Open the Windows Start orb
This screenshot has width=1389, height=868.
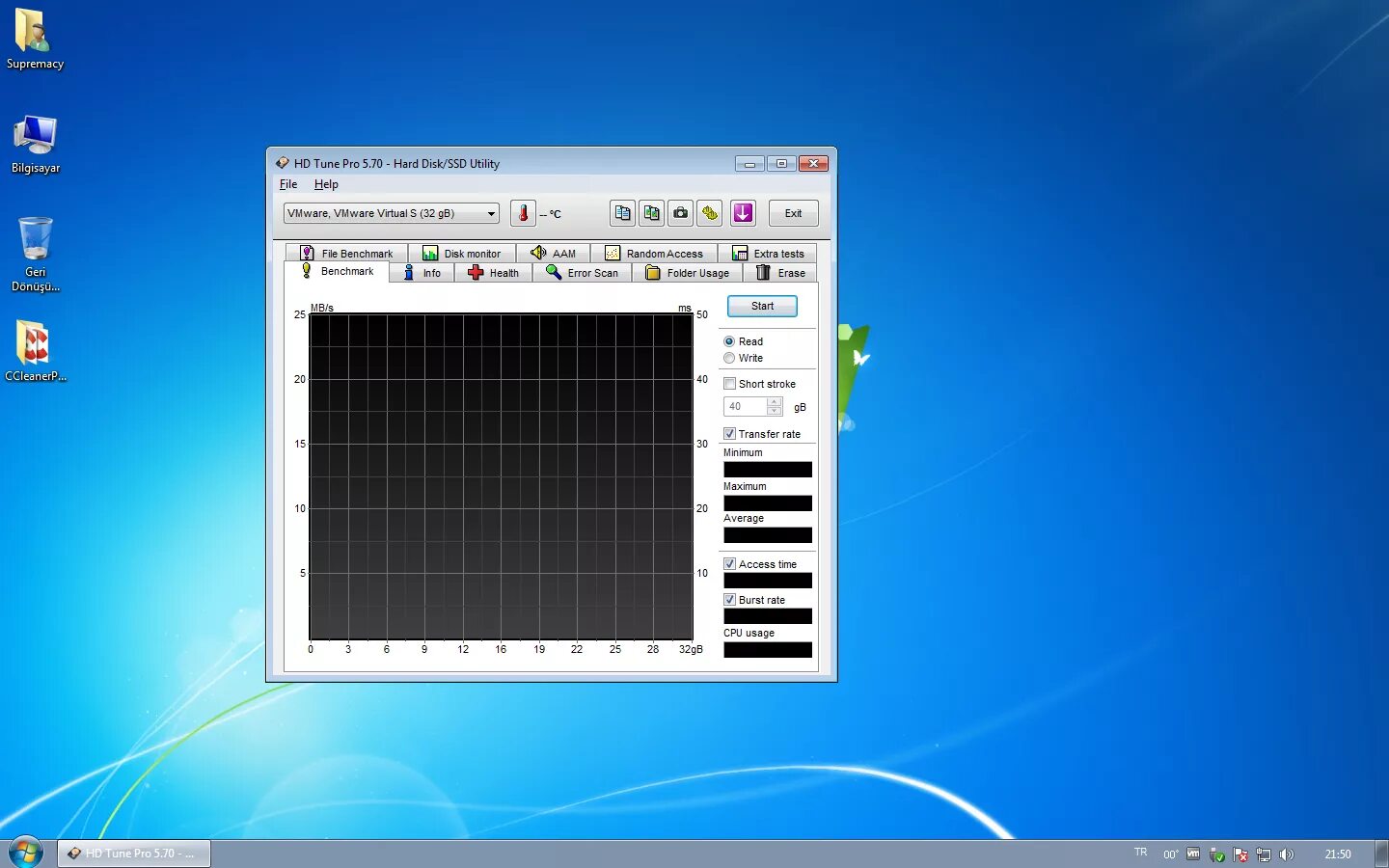26,854
